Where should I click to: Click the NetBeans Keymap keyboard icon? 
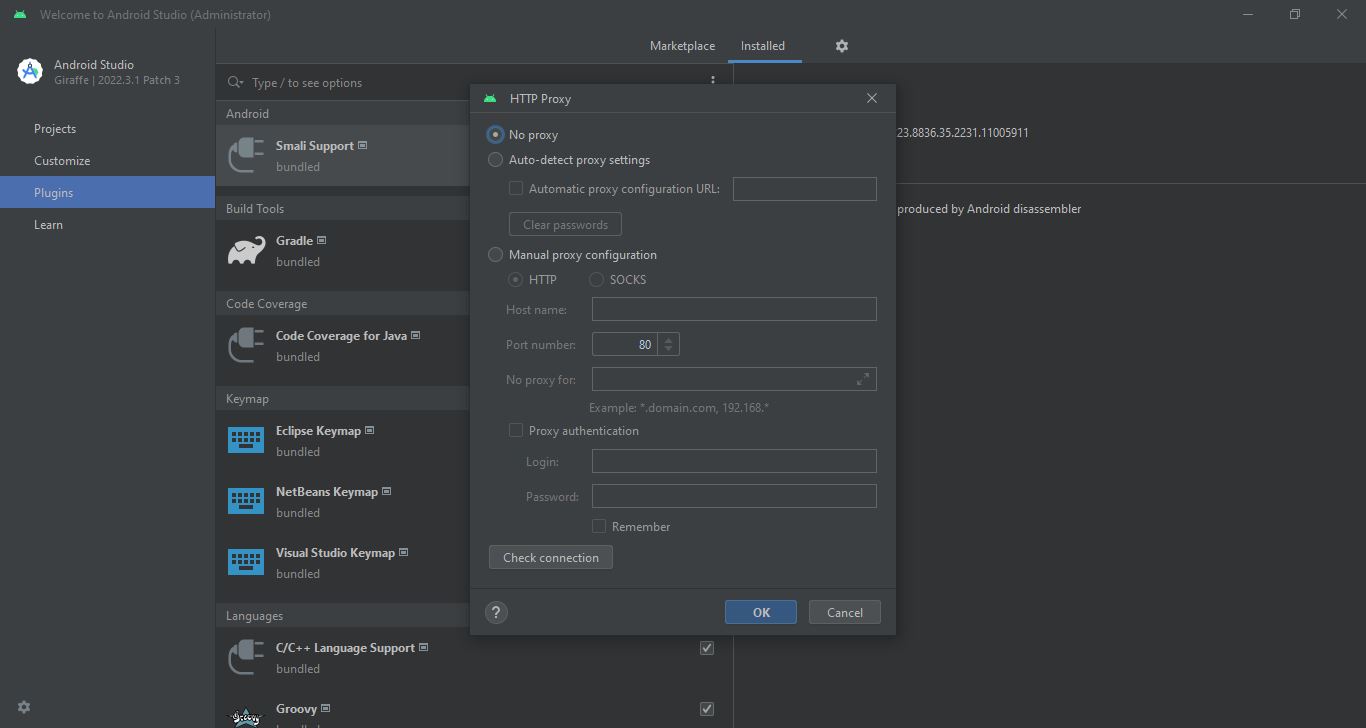(x=246, y=501)
